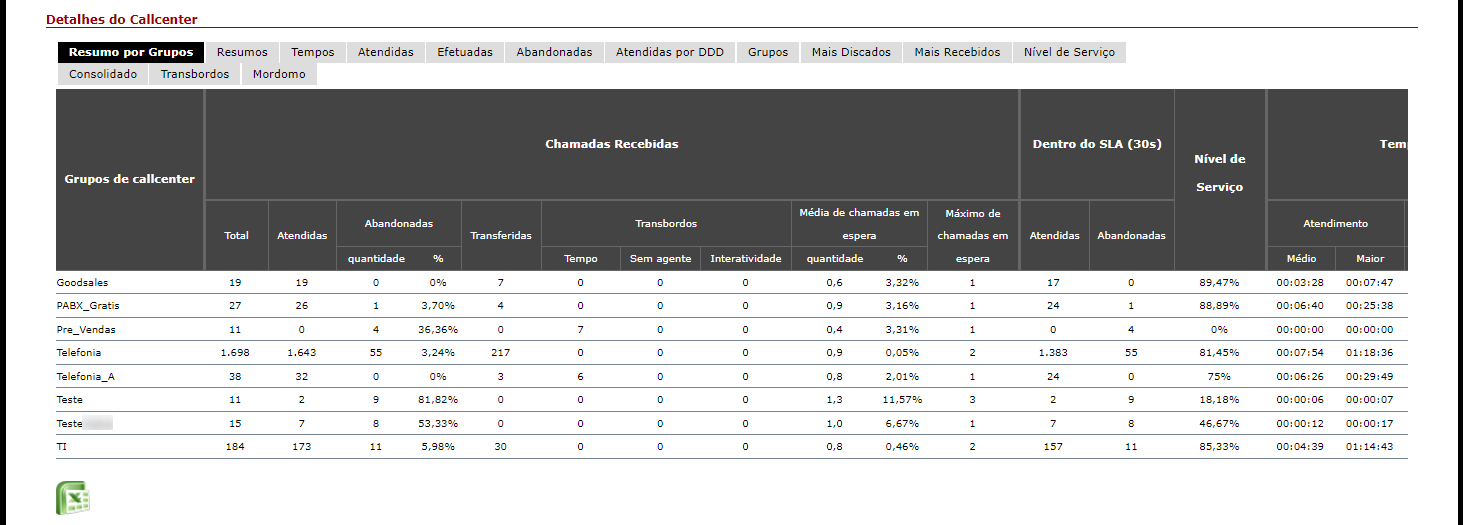Viewport: 1463px width, 525px height.
Task: Click the 11,57% waiting percentage
Action: click(902, 399)
